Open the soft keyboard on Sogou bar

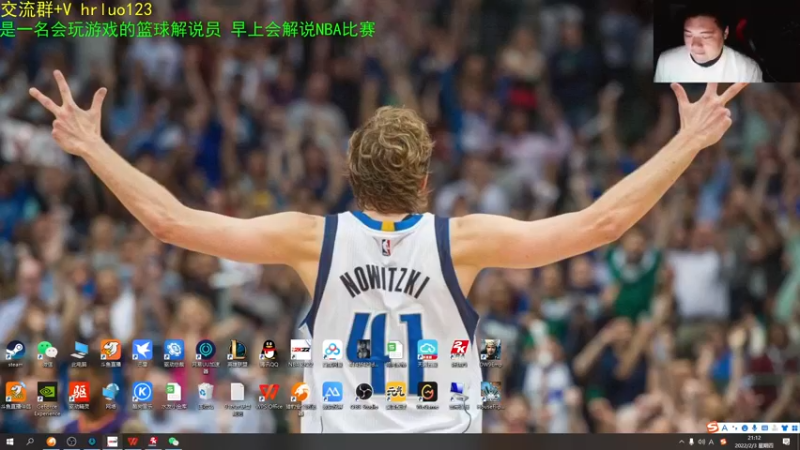765,428
